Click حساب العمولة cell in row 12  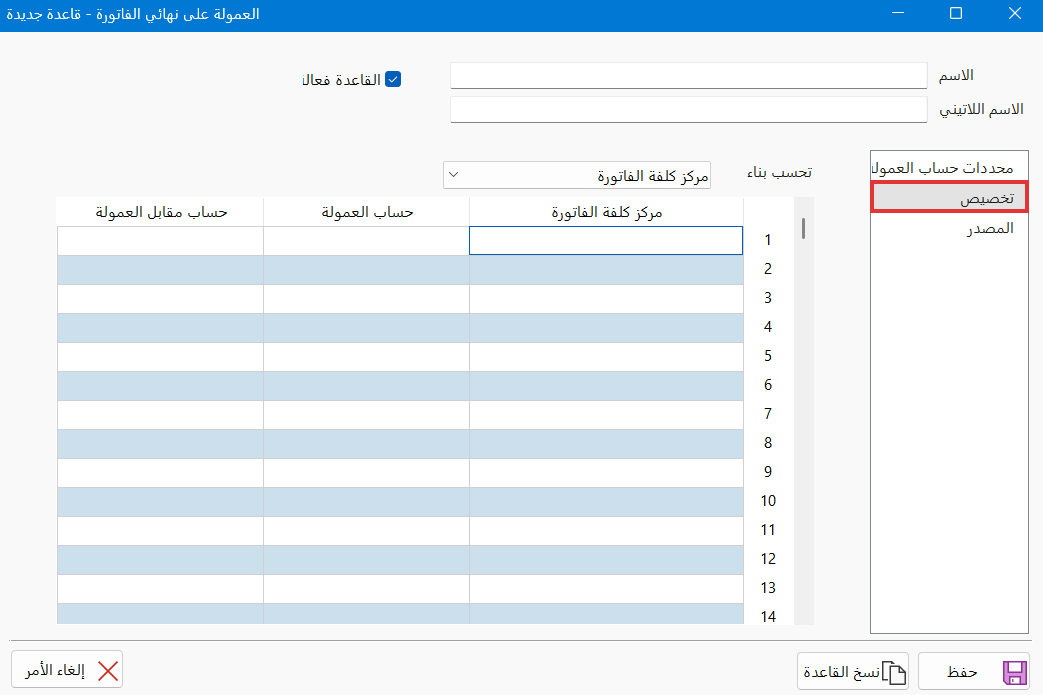pyautogui.click(x=367, y=560)
